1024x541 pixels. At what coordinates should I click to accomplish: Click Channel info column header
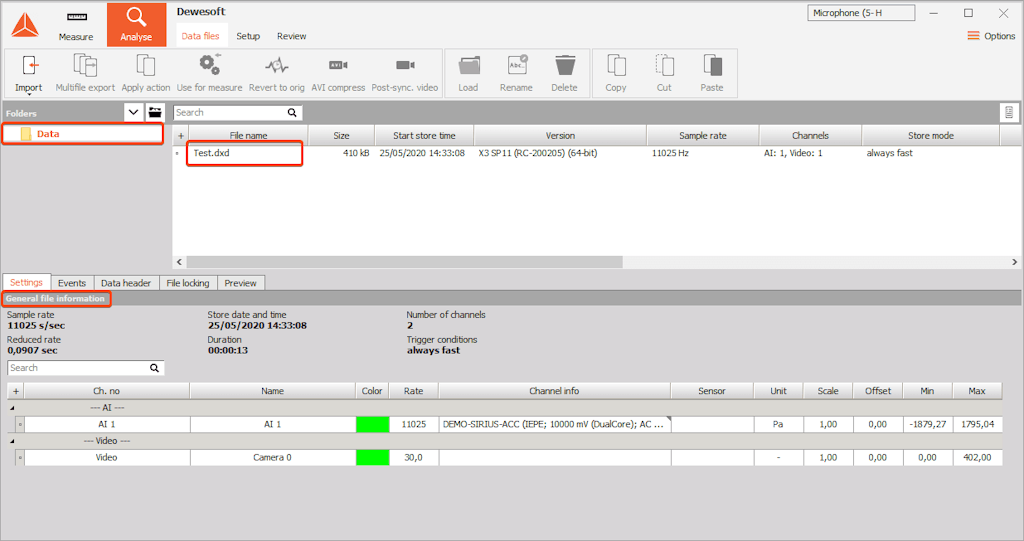[554, 391]
